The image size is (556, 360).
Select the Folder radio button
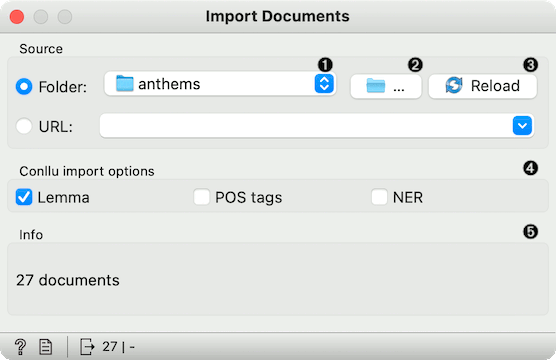tap(24, 87)
